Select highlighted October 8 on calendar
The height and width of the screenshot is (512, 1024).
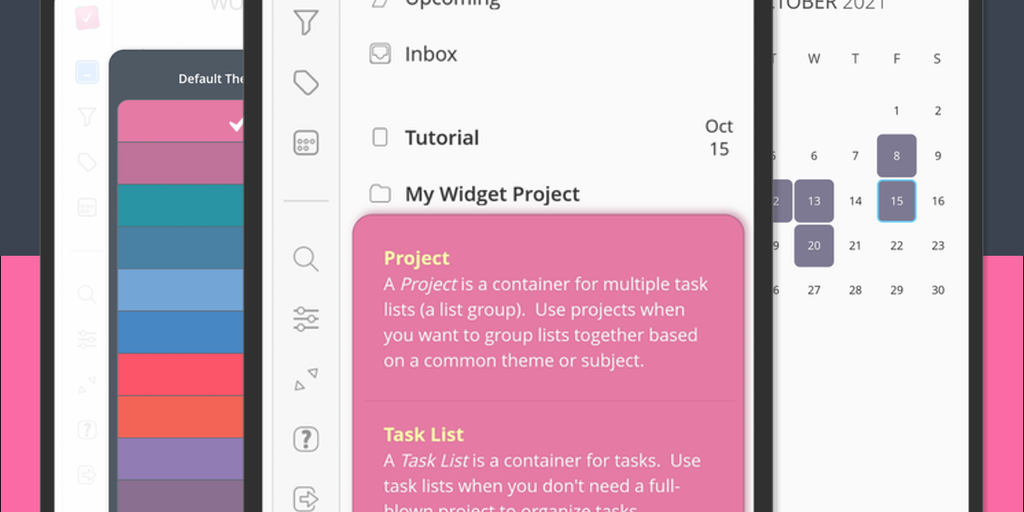click(x=897, y=156)
